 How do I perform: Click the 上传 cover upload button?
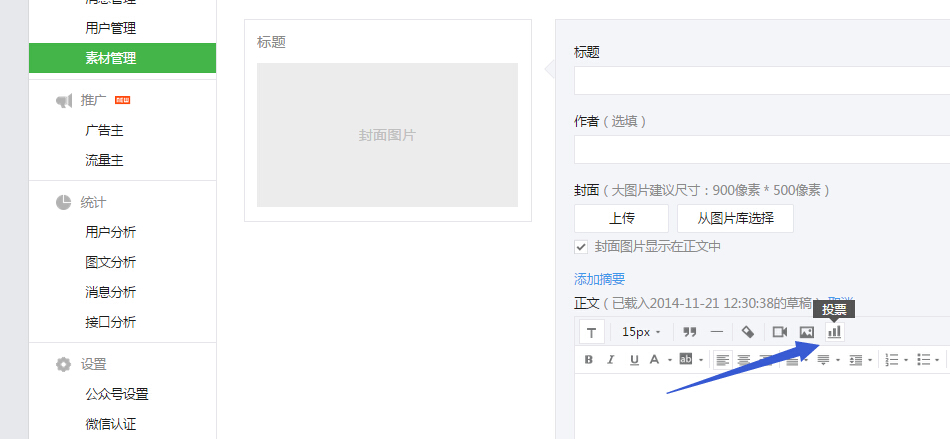(x=621, y=218)
